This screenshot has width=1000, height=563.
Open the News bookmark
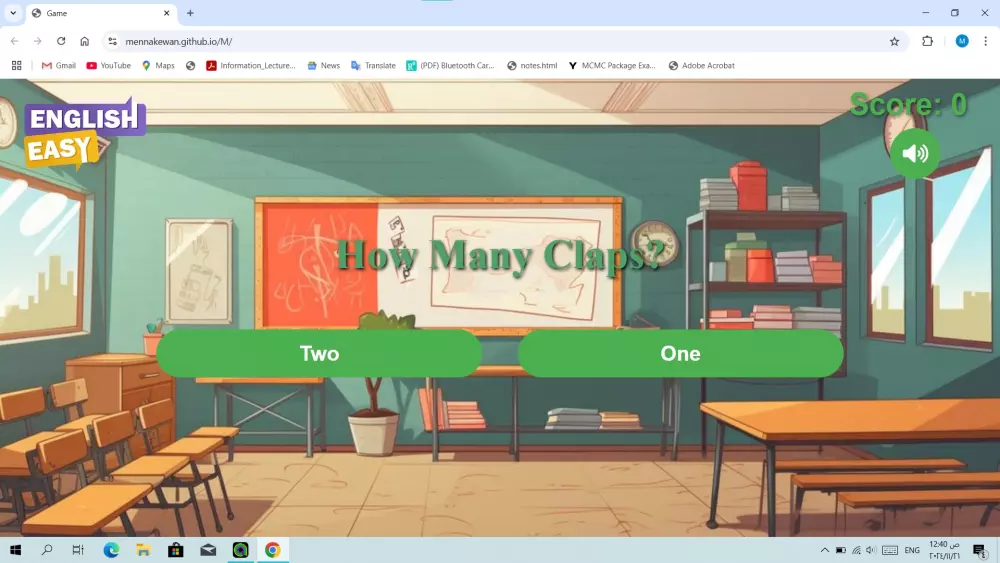323,66
